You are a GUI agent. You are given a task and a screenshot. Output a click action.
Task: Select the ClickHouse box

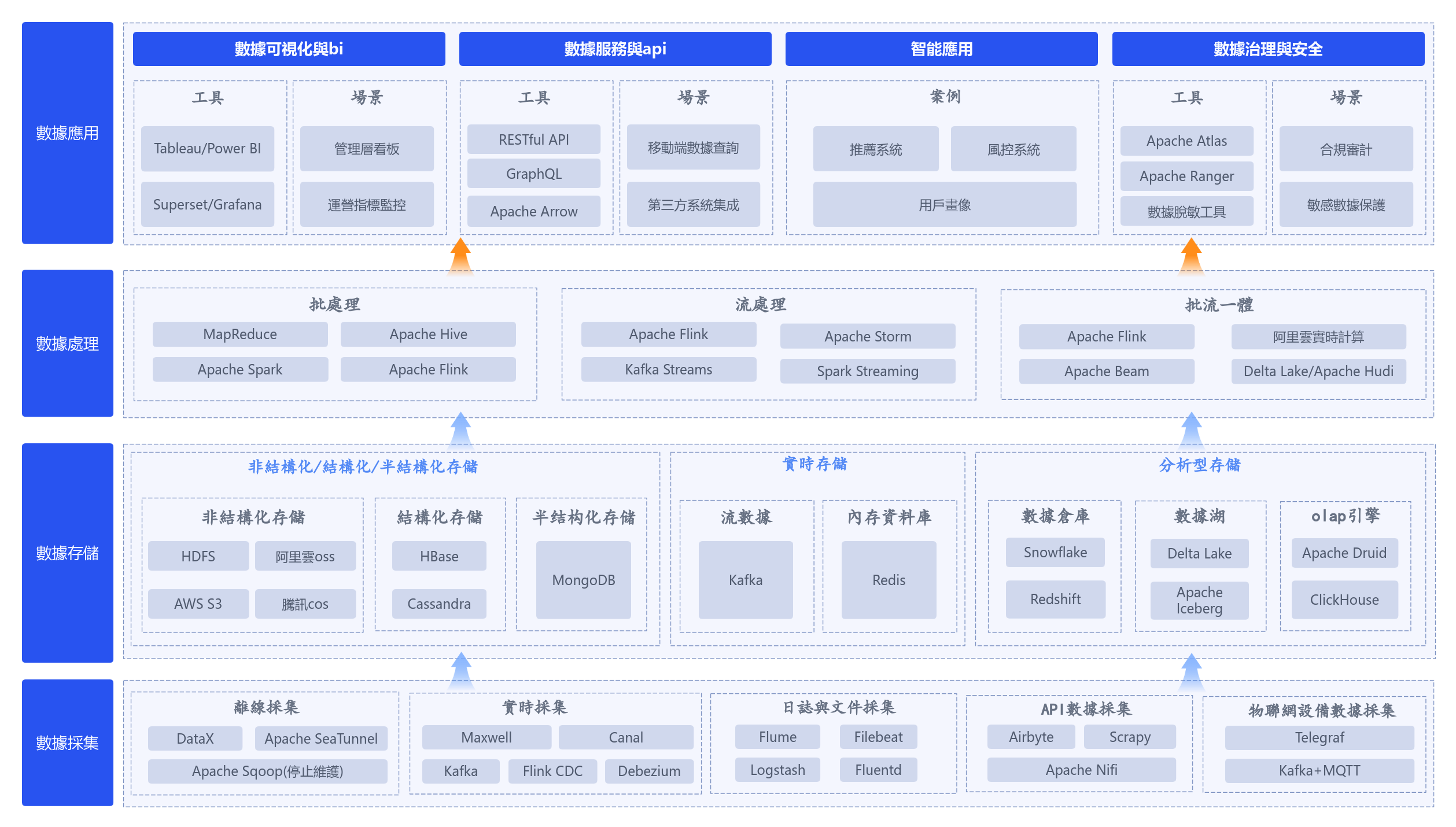tap(1344, 600)
